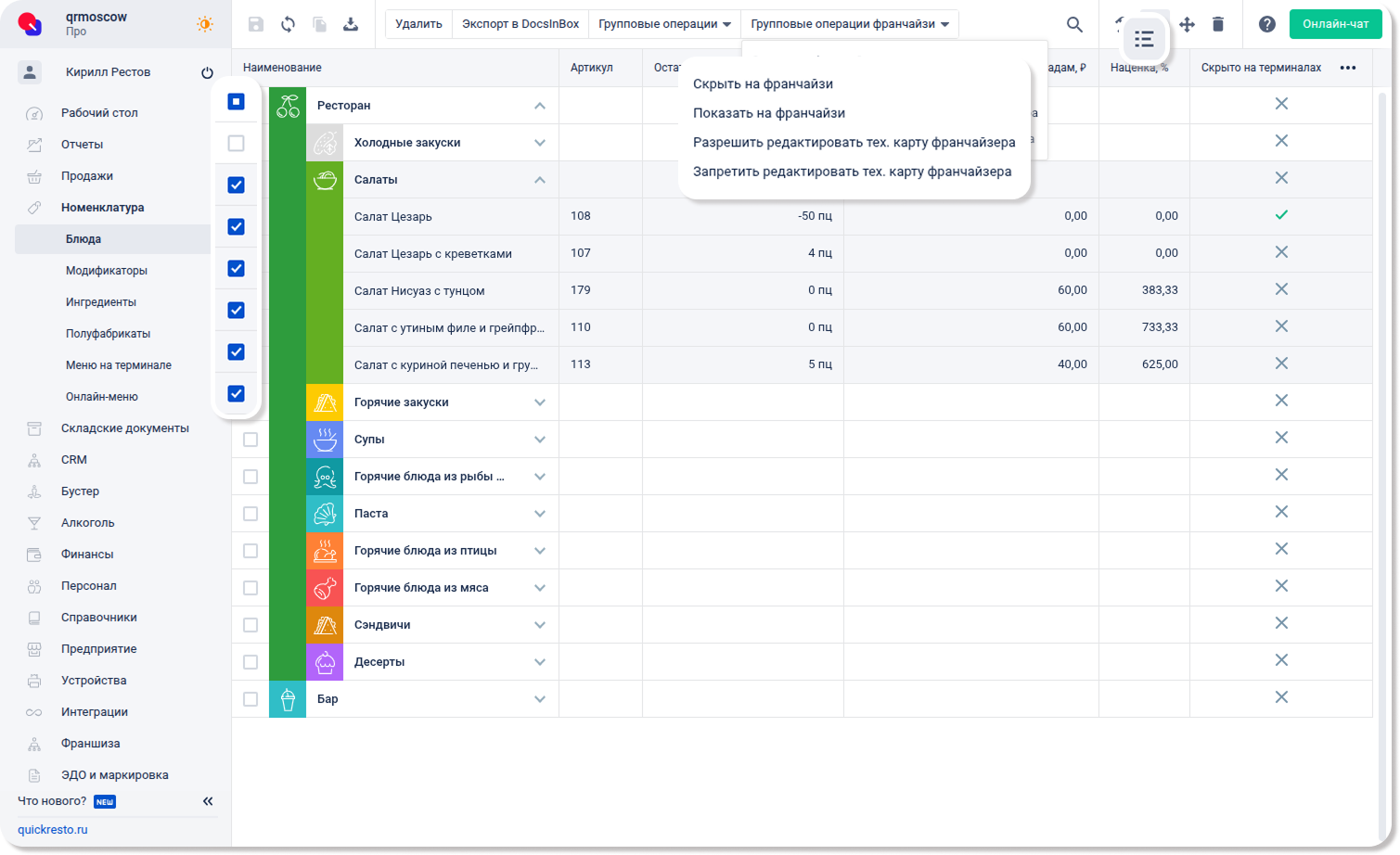1400x855 pixels.
Task: Click the save disk icon in toolbar
Action: click(256, 25)
